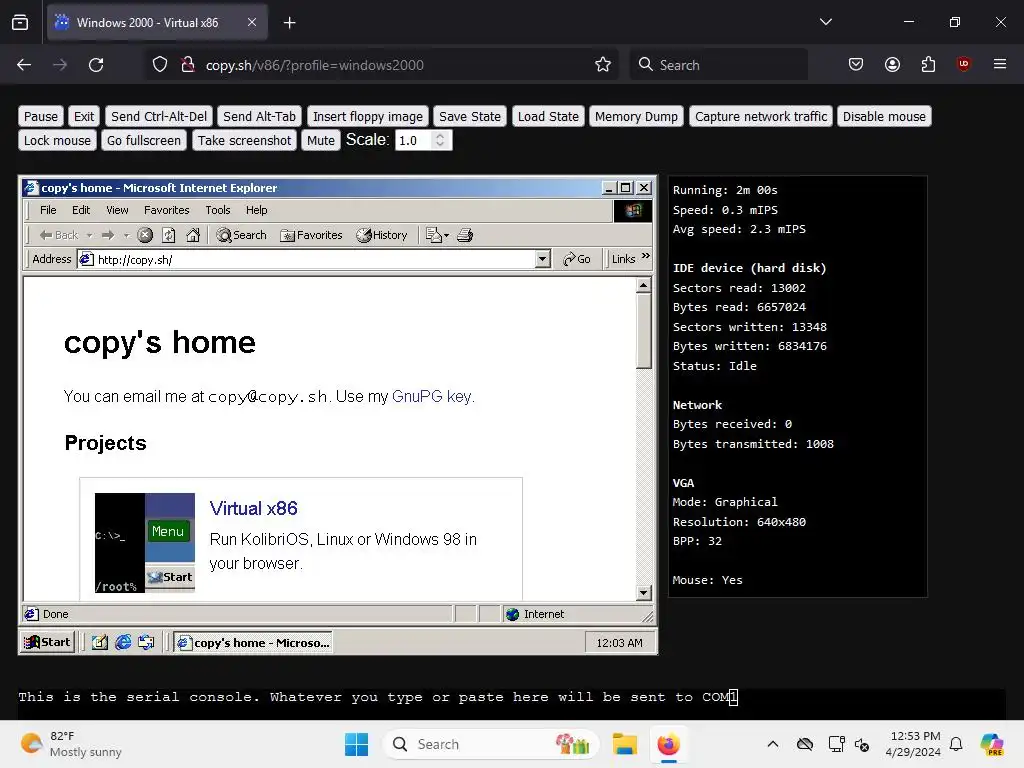Open Firefox list all tabs chevron
Image resolution: width=1024 pixels, height=768 pixels.
coord(825,22)
